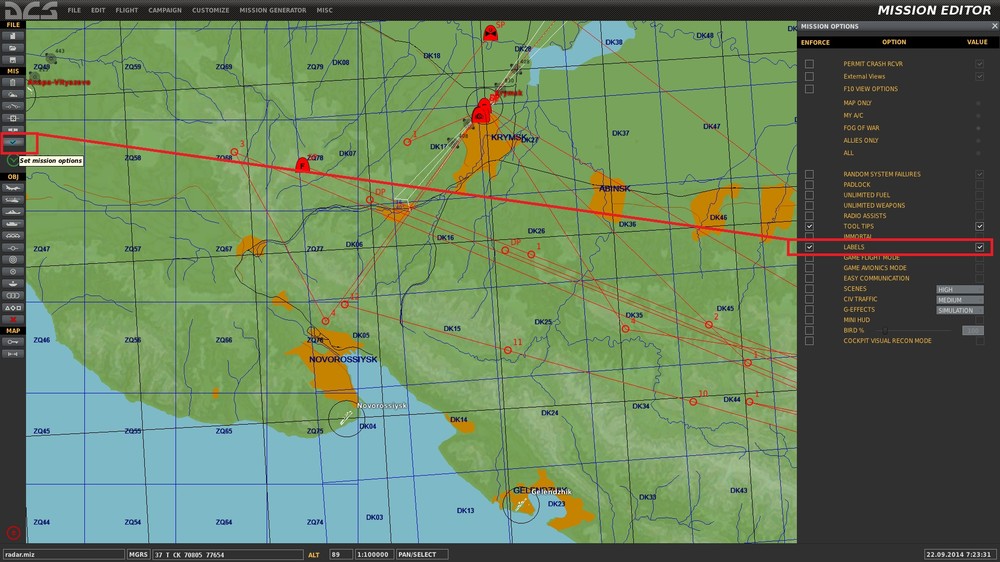Image resolution: width=1000 pixels, height=562 pixels.
Task: Click the save mission floppy icon
Action: [x=13, y=59]
